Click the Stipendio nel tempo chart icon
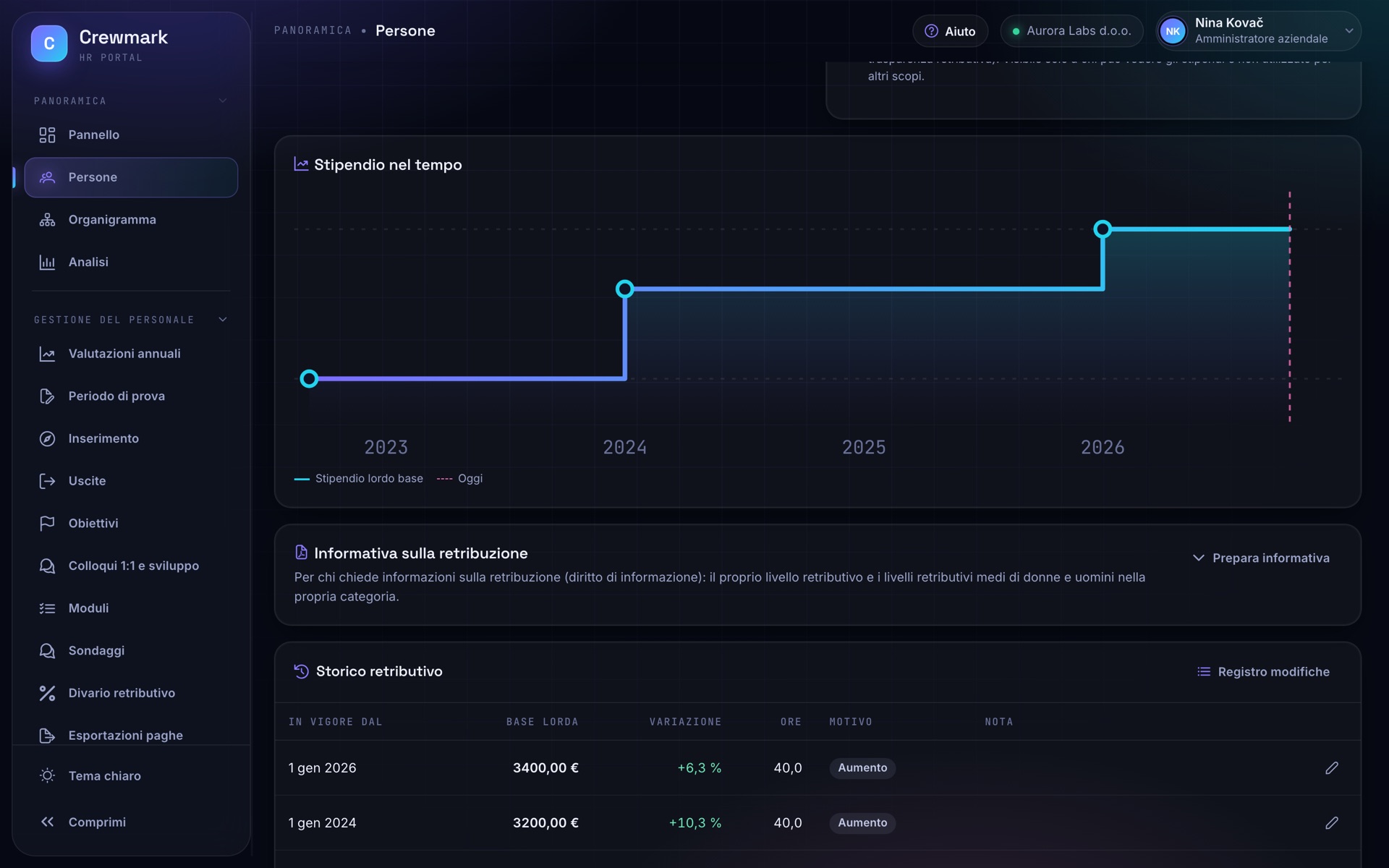 [x=301, y=164]
